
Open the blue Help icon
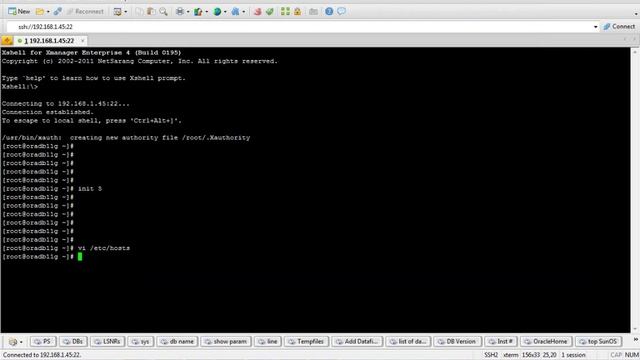coord(329,11)
